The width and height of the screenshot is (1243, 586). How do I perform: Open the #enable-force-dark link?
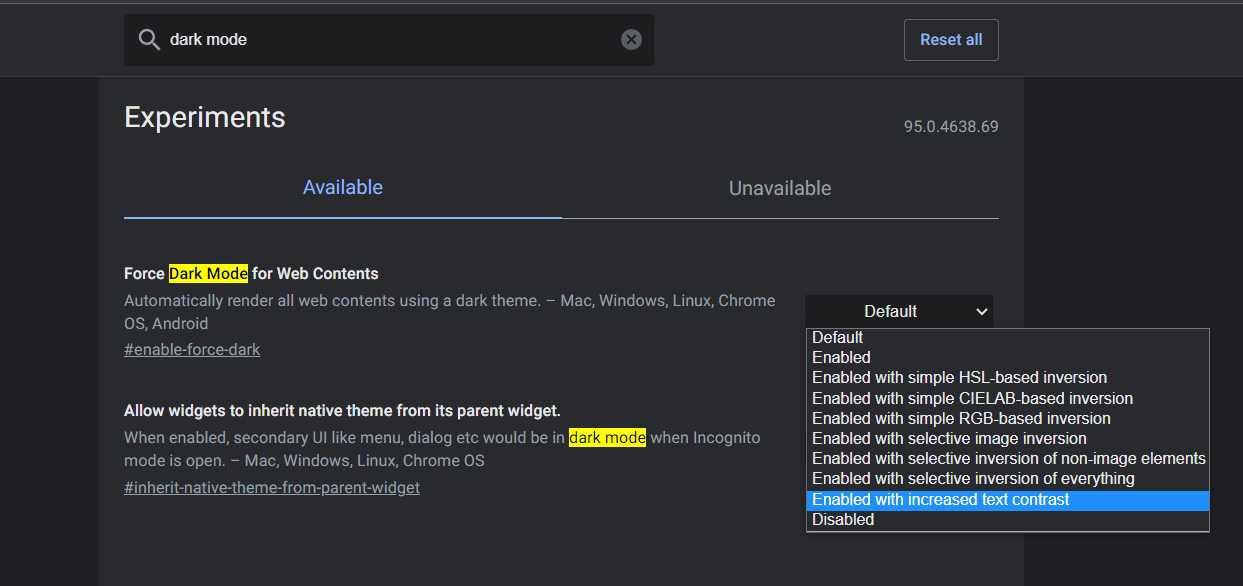[x=191, y=349]
